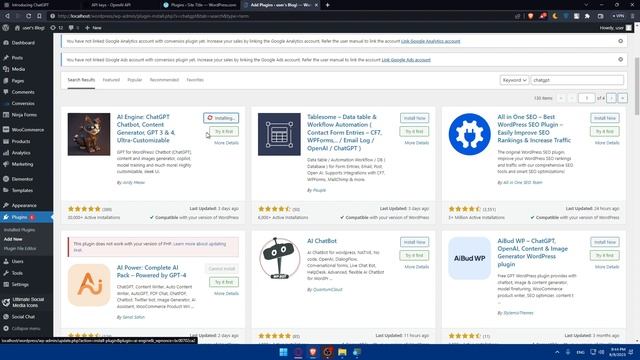Open WooCommerce in the sidebar
The image size is (640, 360).
(x=26, y=130)
